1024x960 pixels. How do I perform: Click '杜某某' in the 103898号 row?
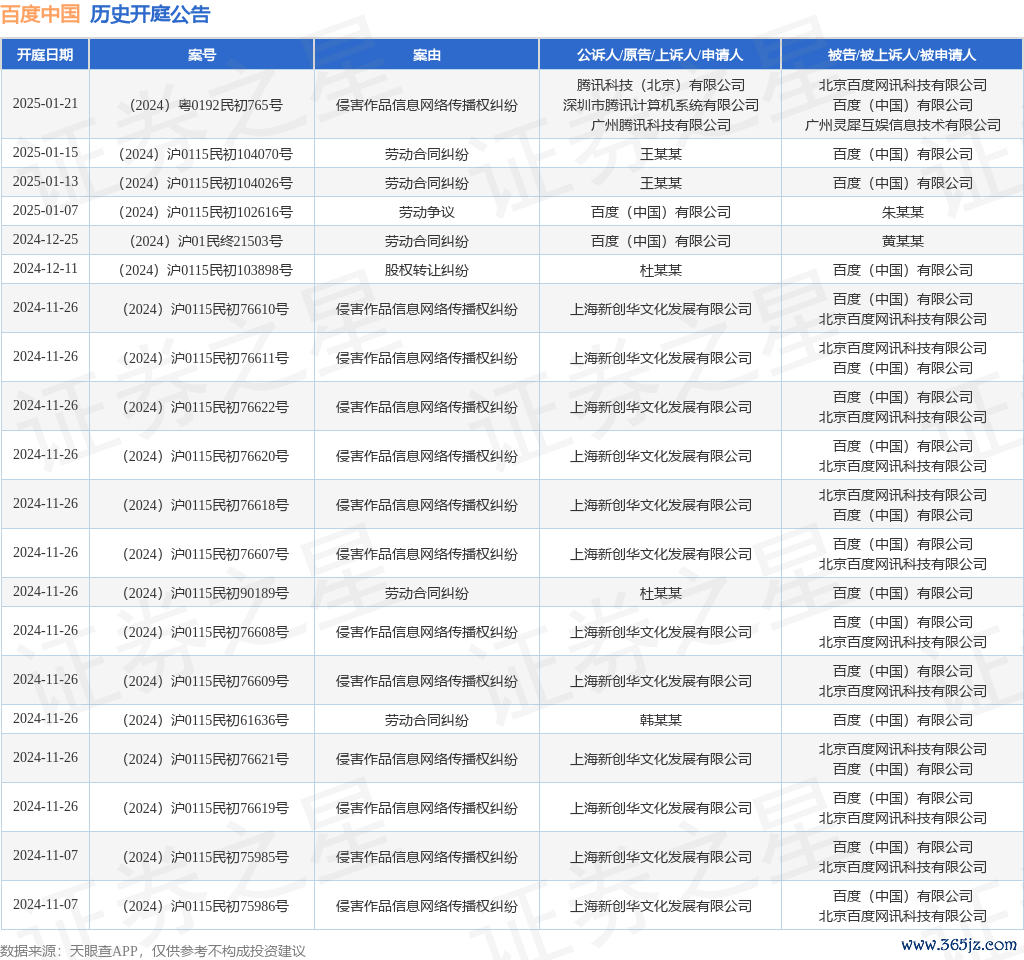(x=661, y=270)
